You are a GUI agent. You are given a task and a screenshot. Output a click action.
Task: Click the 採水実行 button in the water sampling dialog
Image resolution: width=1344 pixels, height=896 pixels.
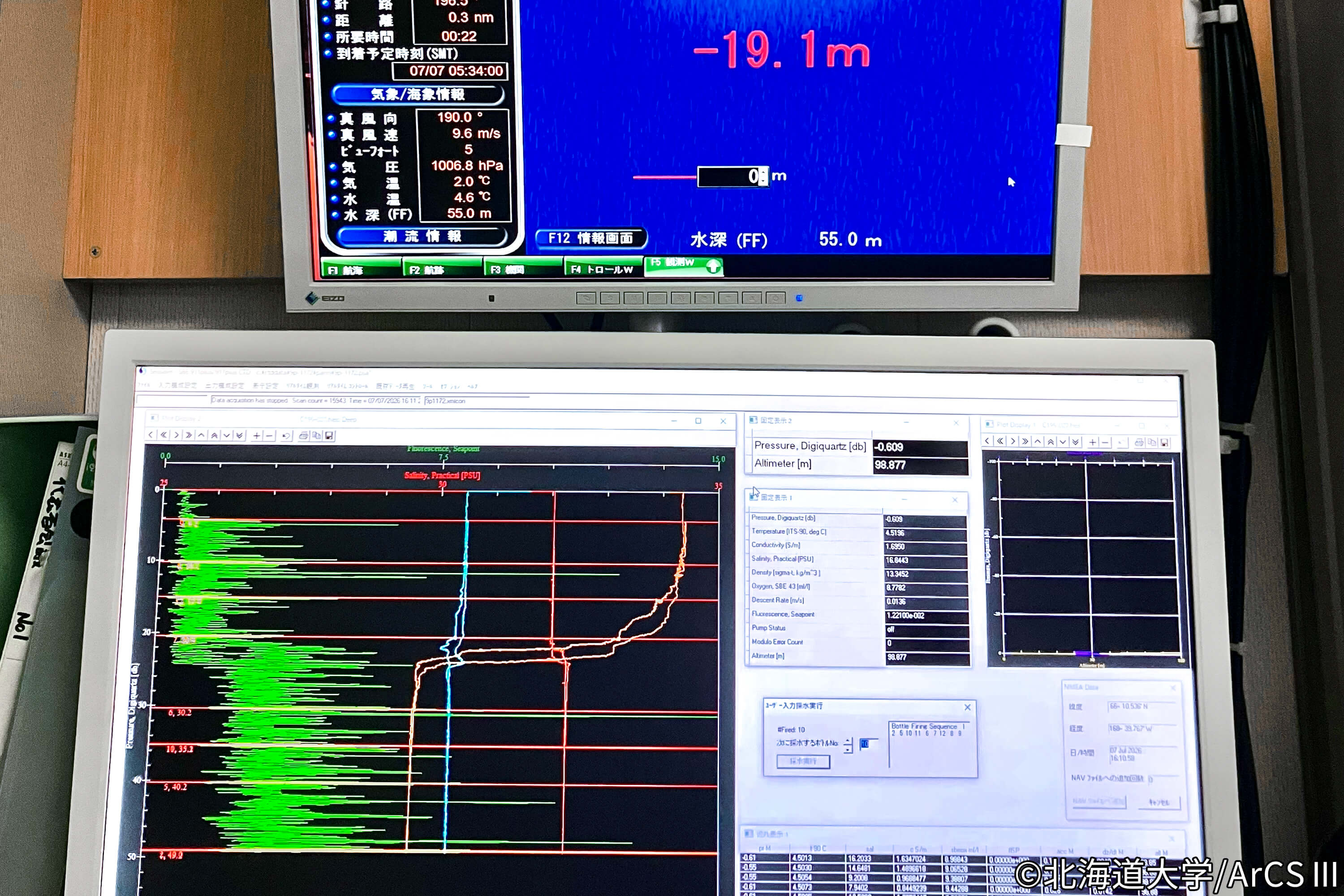click(803, 761)
